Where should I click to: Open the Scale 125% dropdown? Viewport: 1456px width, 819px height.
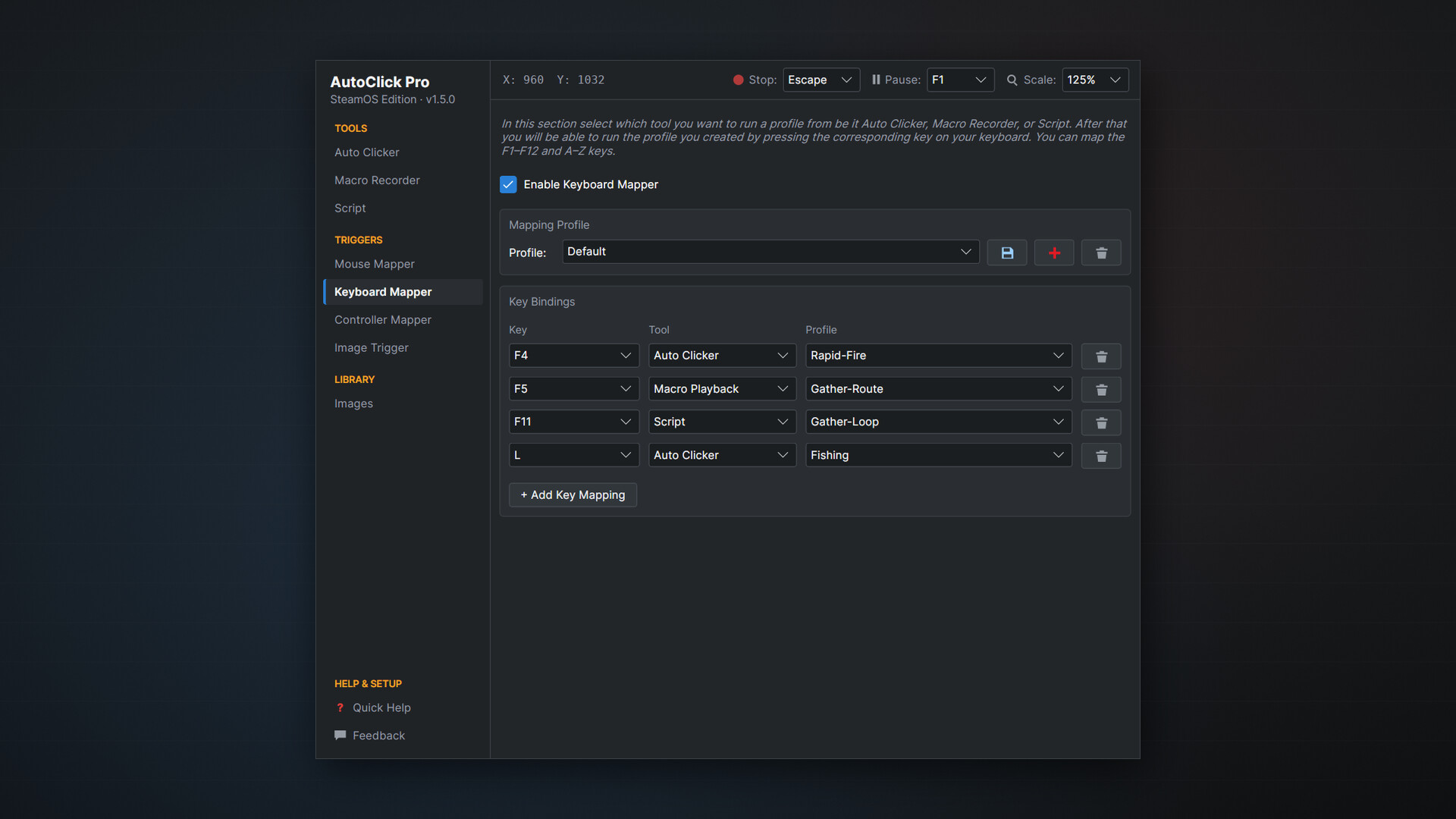tap(1095, 80)
